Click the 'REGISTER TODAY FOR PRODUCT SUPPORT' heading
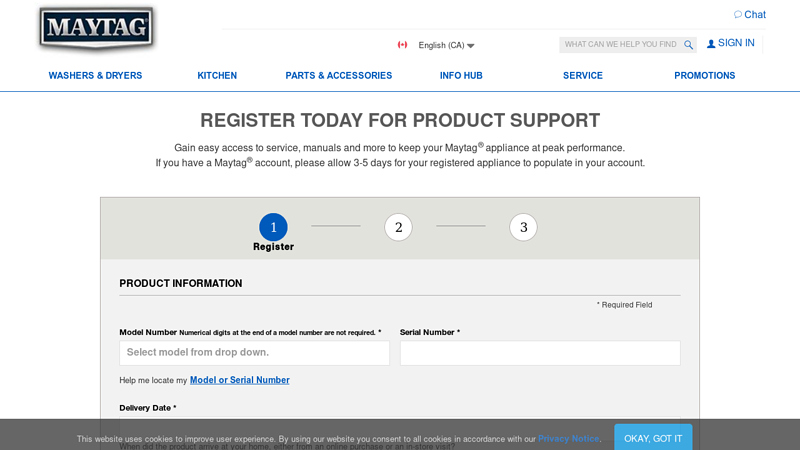The width and height of the screenshot is (800, 450). coord(400,120)
